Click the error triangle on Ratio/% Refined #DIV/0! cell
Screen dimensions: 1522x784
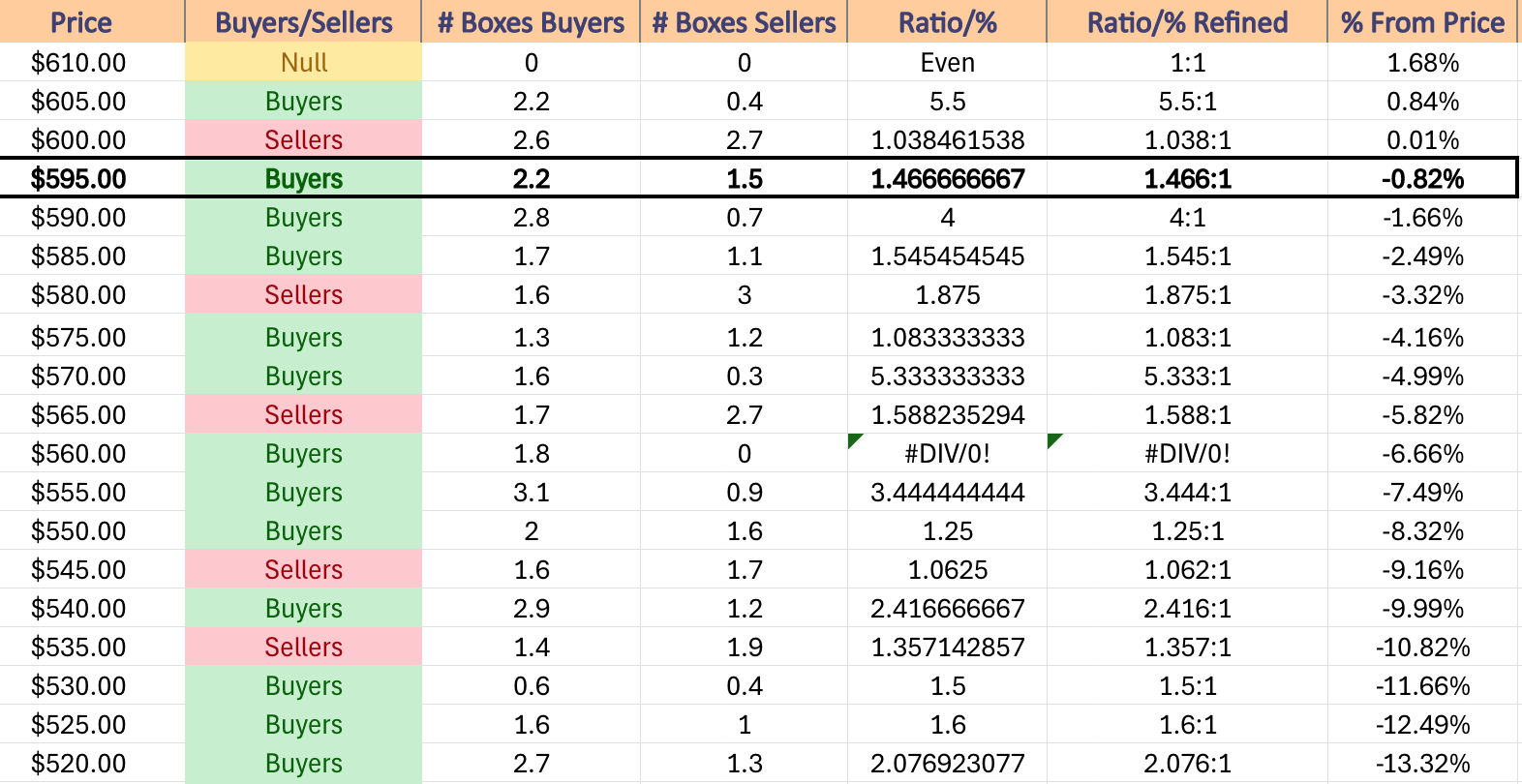pos(1053,439)
